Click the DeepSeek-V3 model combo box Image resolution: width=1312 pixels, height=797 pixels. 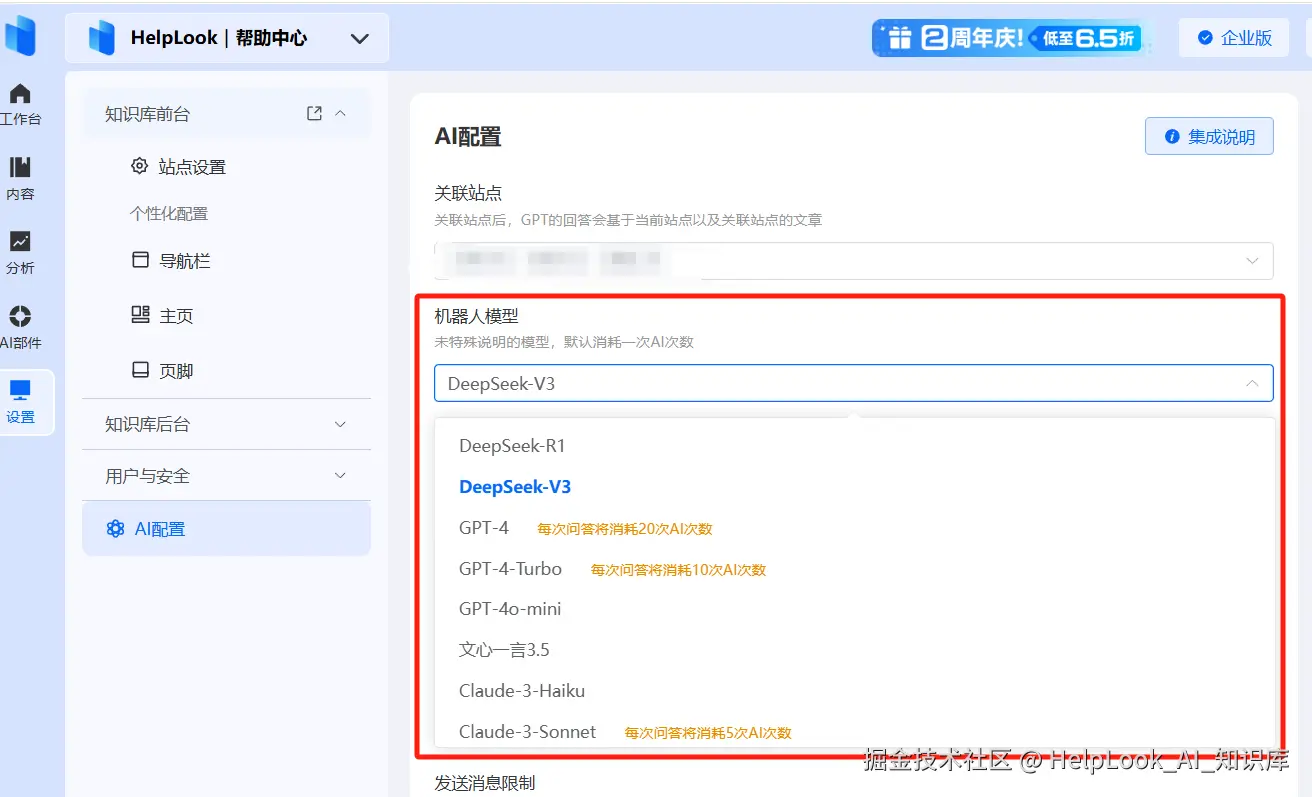click(853, 383)
